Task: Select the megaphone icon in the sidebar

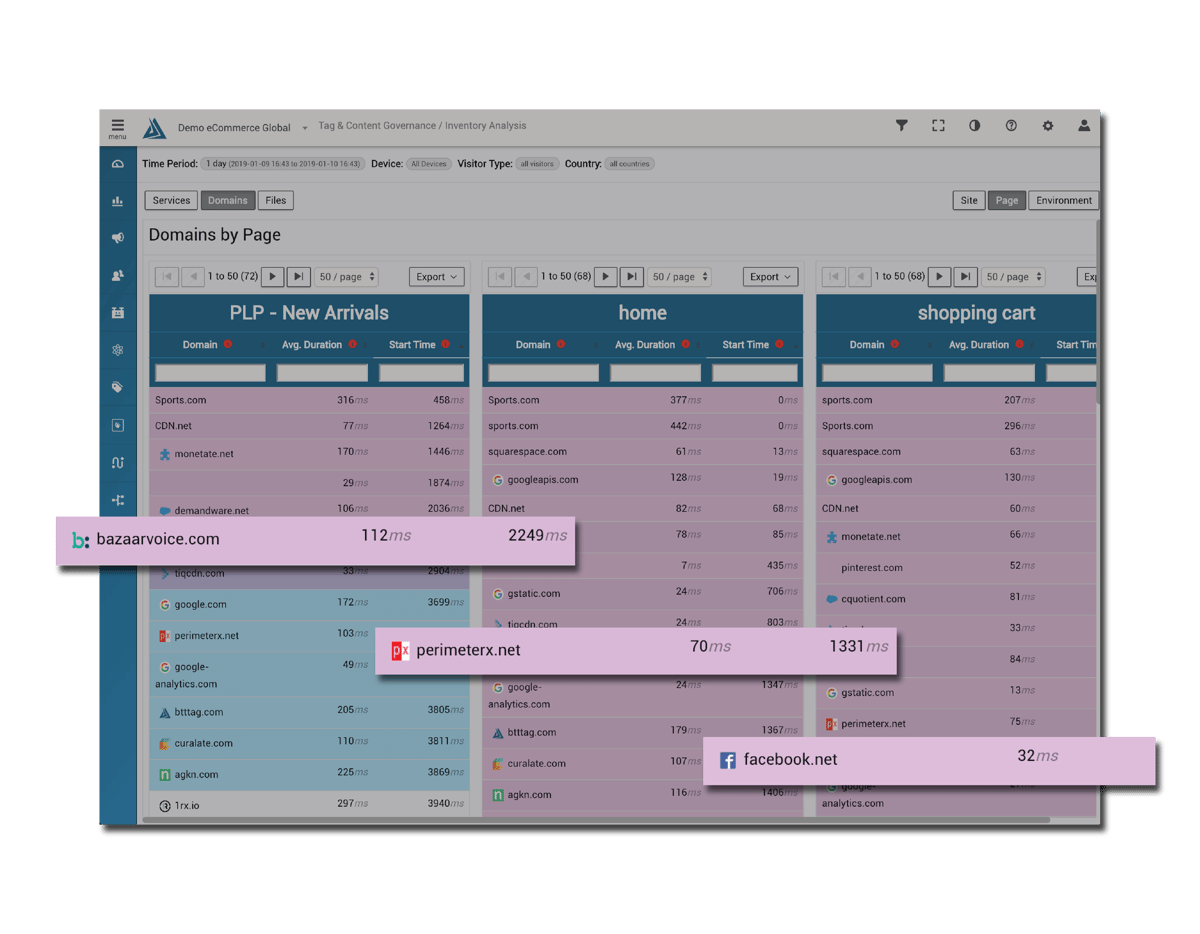Action: point(118,238)
